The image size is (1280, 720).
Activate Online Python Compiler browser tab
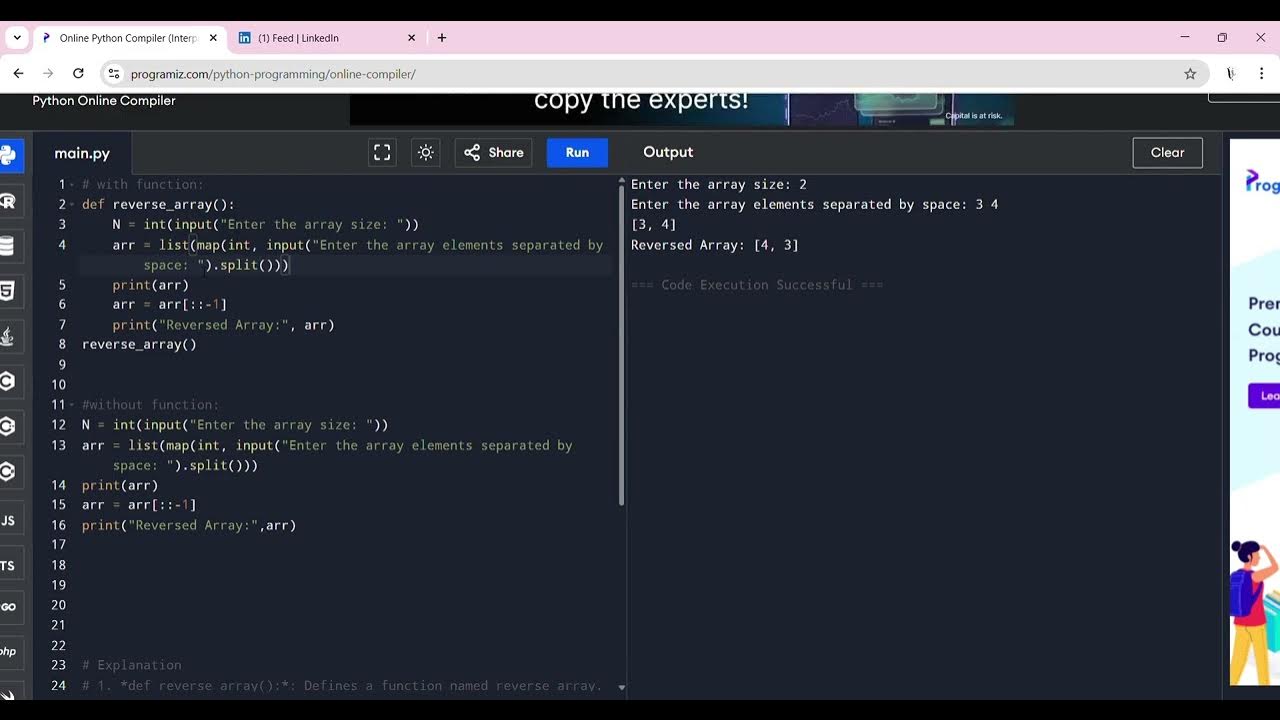point(128,38)
